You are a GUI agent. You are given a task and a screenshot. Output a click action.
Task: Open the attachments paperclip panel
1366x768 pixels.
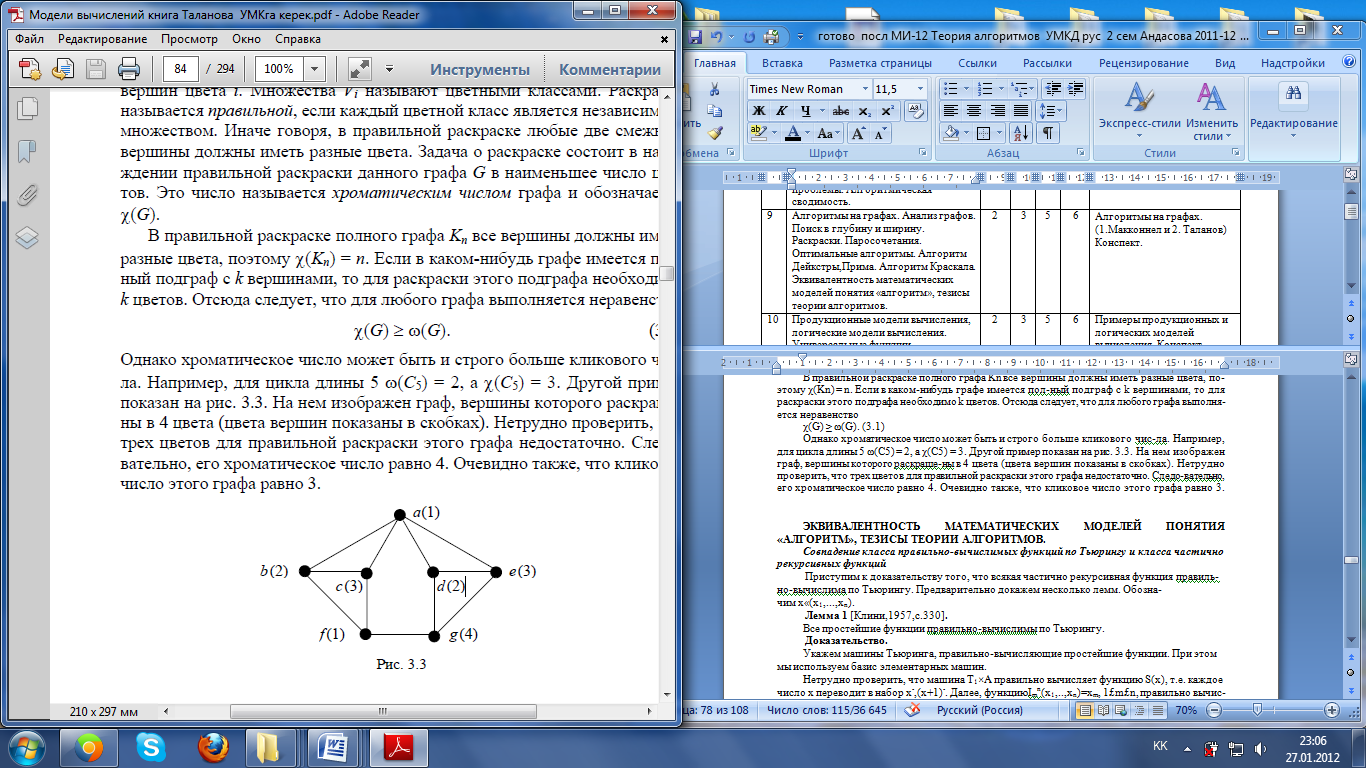click(x=28, y=194)
